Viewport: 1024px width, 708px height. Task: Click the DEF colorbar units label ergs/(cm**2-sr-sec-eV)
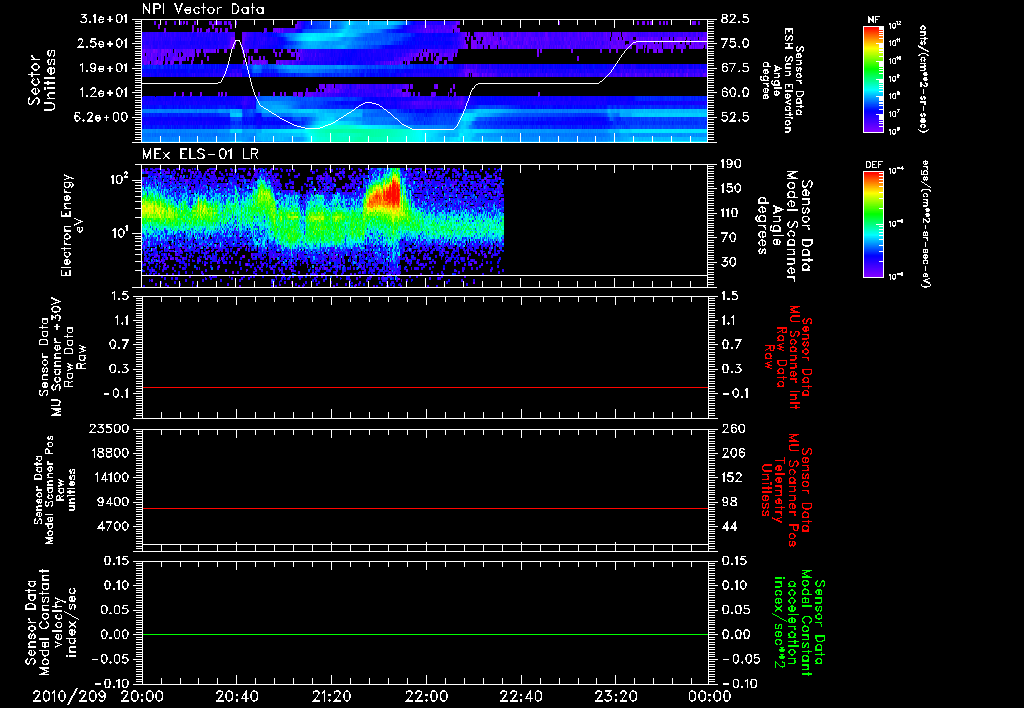tap(924, 223)
